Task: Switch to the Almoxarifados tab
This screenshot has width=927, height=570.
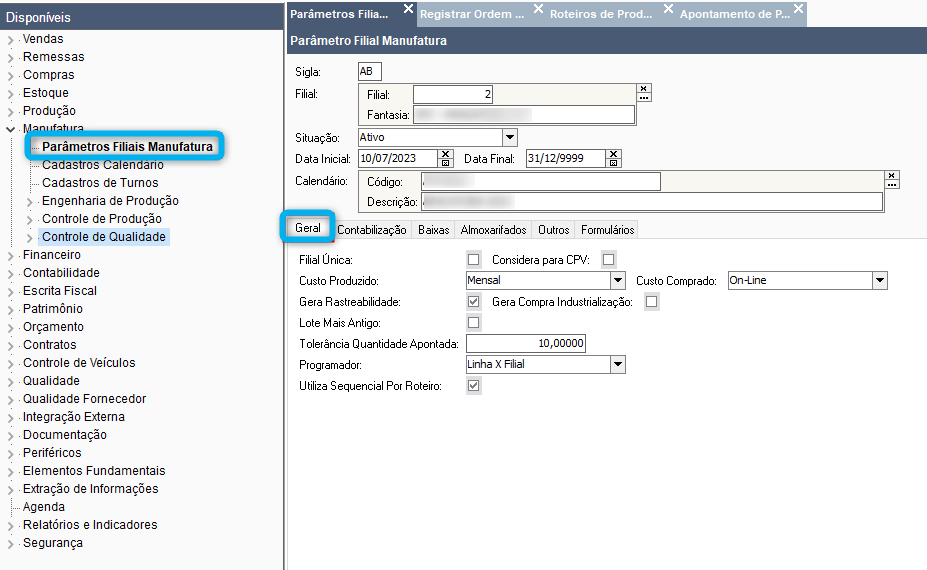Action: [494, 229]
